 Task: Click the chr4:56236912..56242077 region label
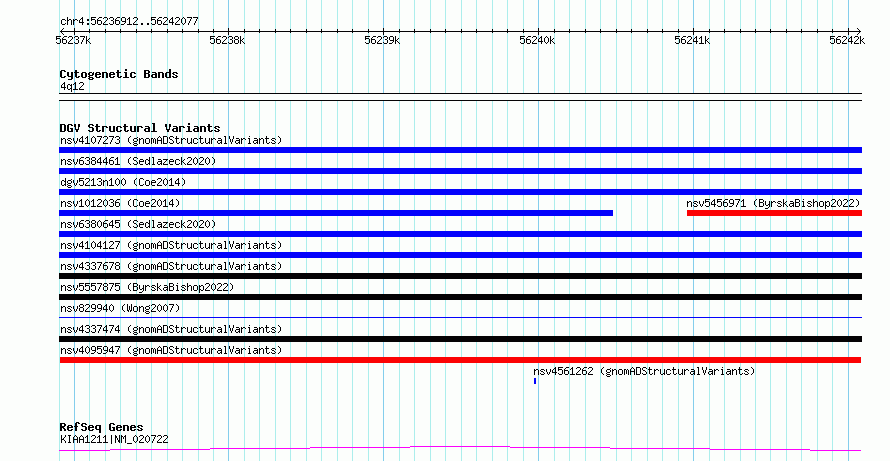[129, 22]
